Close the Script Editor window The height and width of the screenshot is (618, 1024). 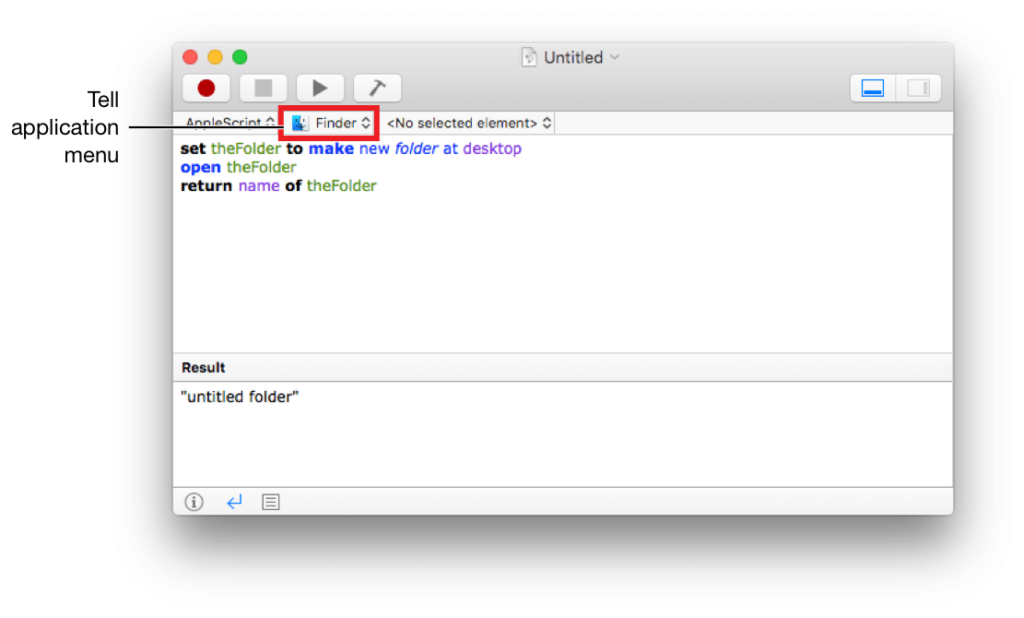point(190,57)
